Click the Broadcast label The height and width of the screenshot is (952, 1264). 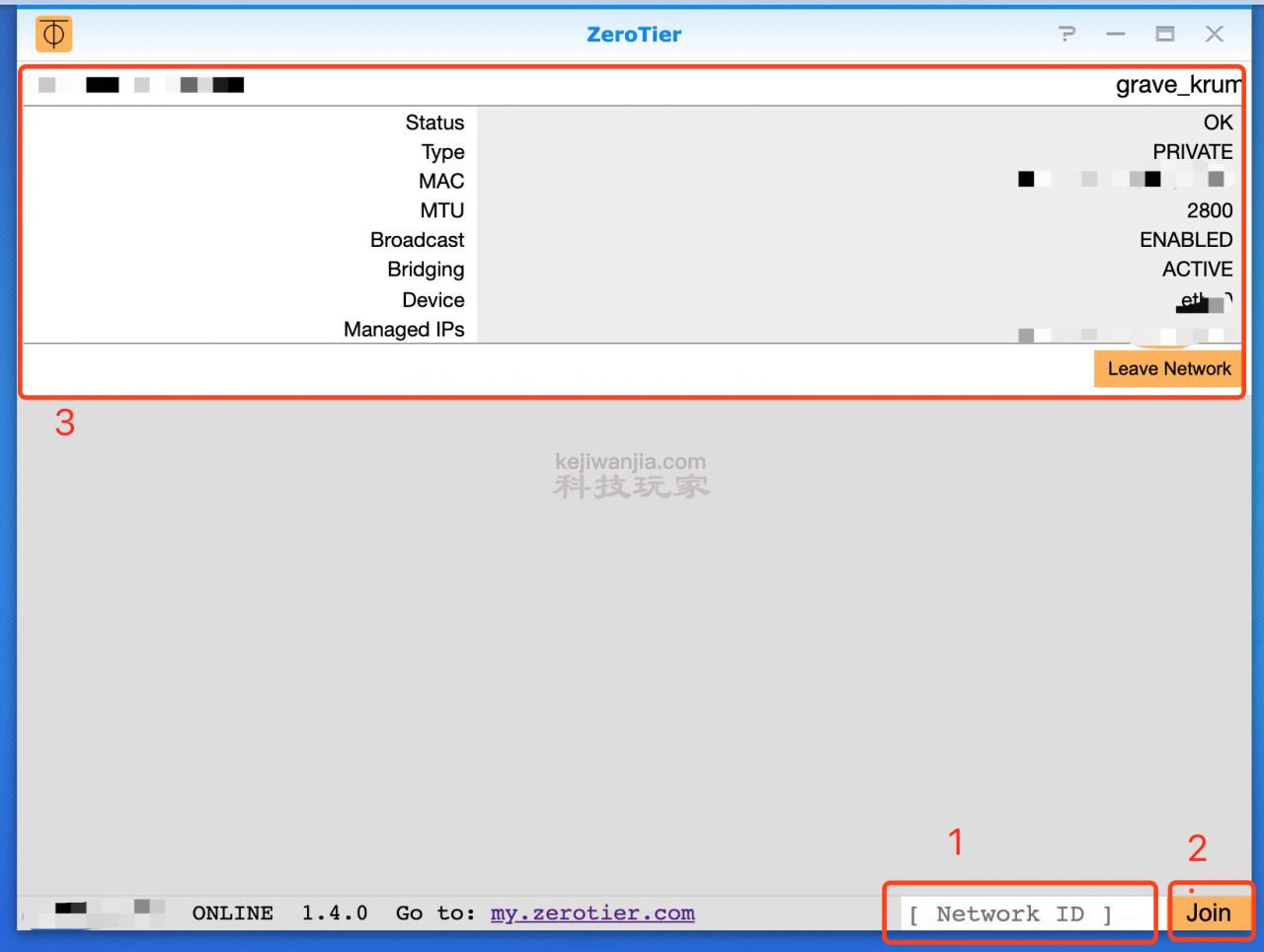[x=417, y=240]
